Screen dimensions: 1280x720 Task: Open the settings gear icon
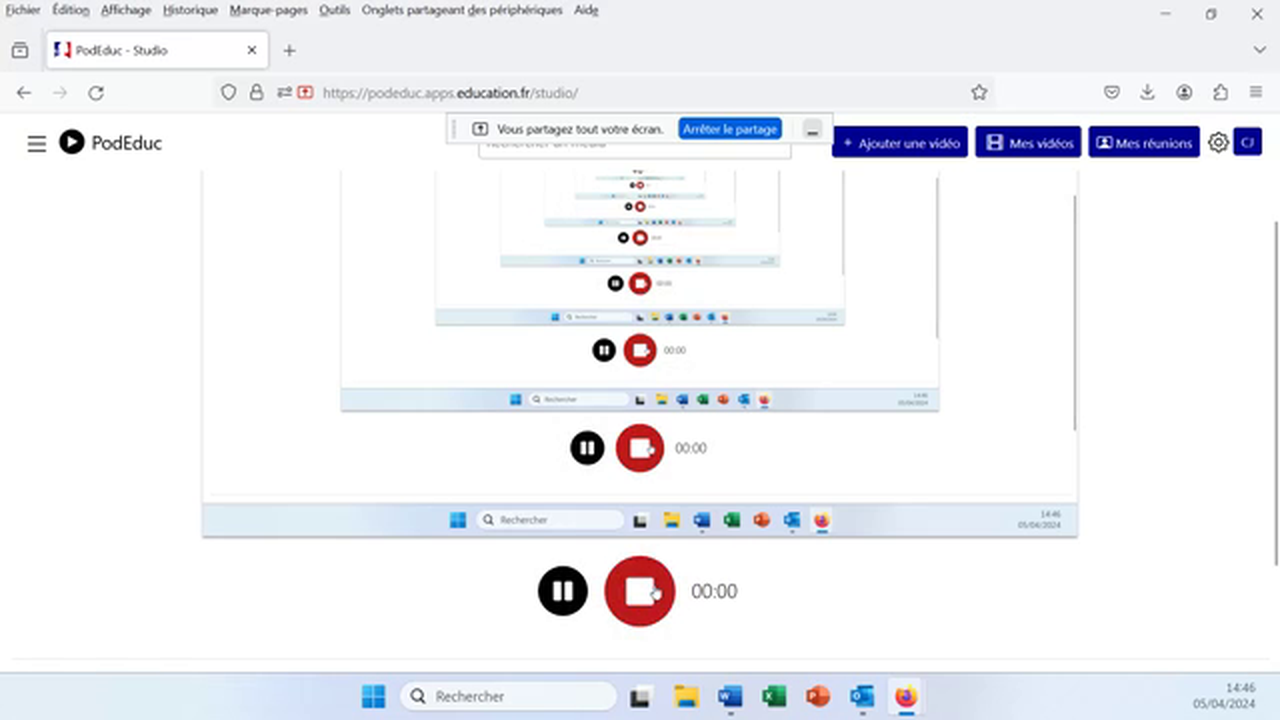1217,143
